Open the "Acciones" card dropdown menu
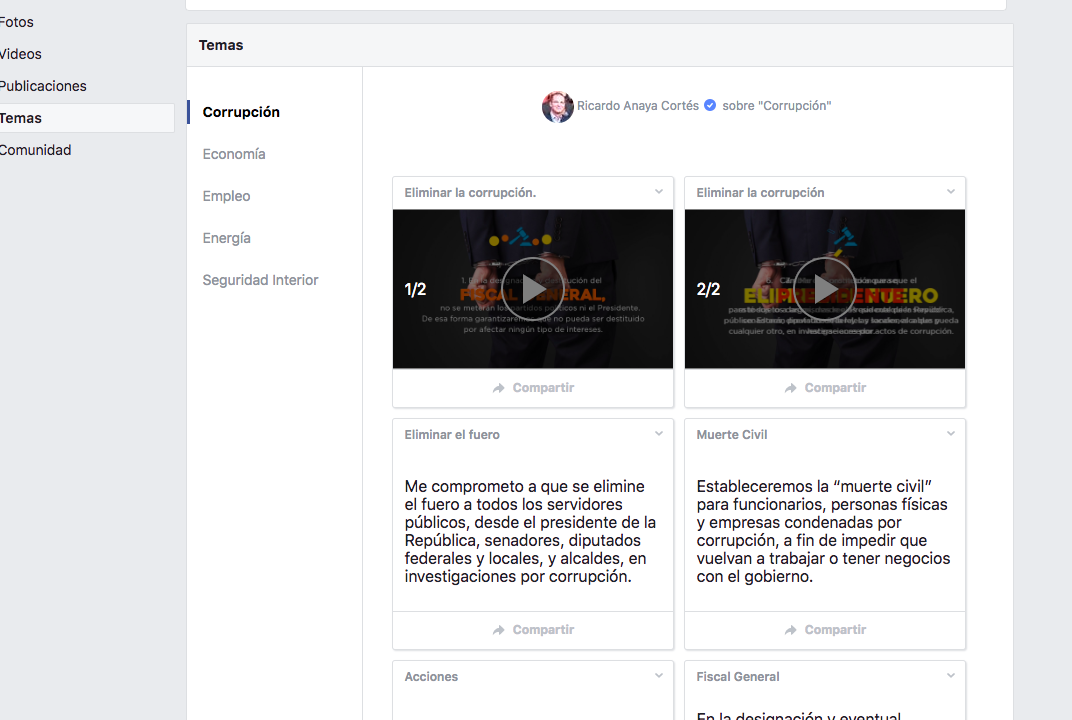The width and height of the screenshot is (1072, 720). pyautogui.click(x=658, y=675)
